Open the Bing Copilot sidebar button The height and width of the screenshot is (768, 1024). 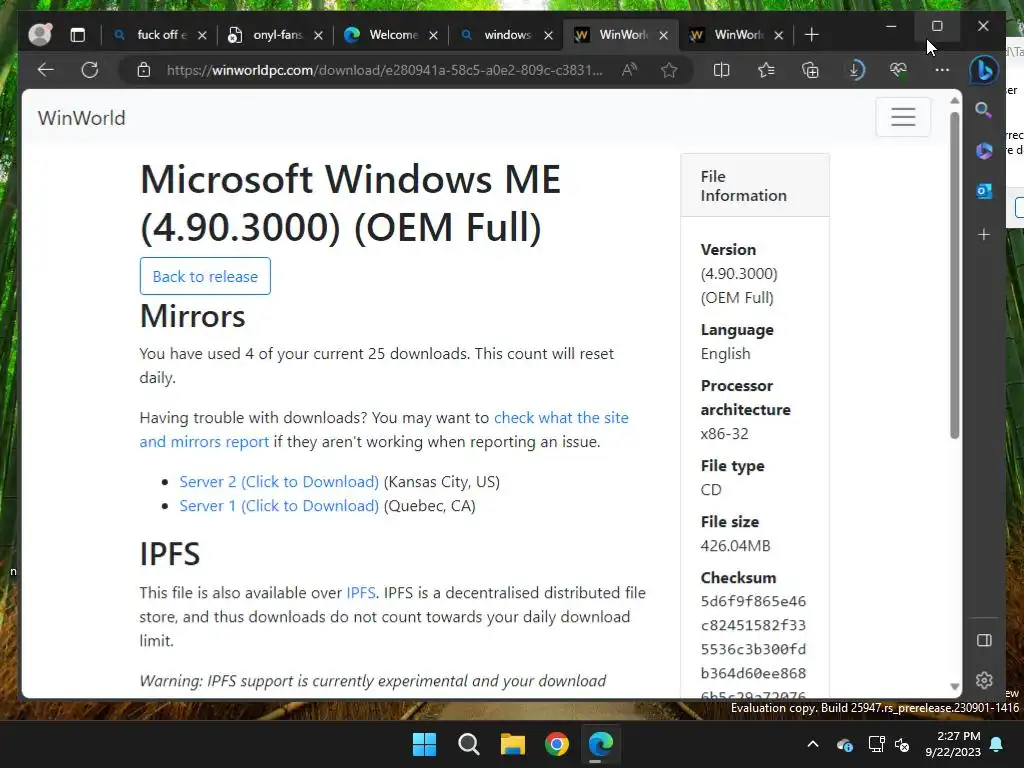click(984, 70)
